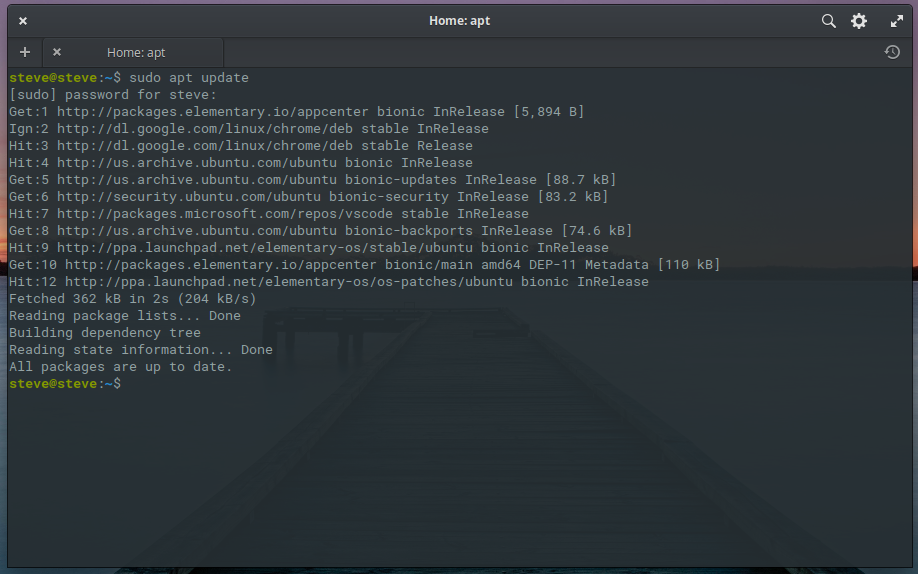Click the 'sudo apt update' command text
The image size is (918, 574).
189,77
